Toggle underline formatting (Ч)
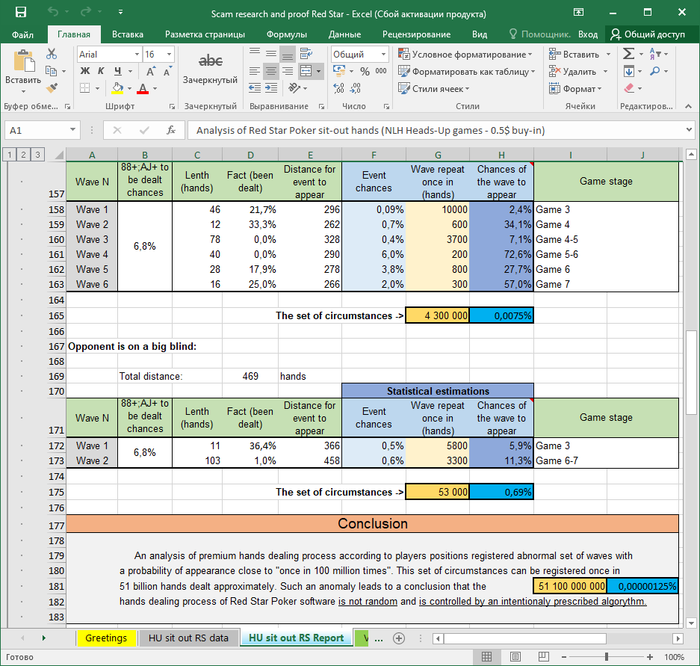700x666 pixels. tap(117, 71)
